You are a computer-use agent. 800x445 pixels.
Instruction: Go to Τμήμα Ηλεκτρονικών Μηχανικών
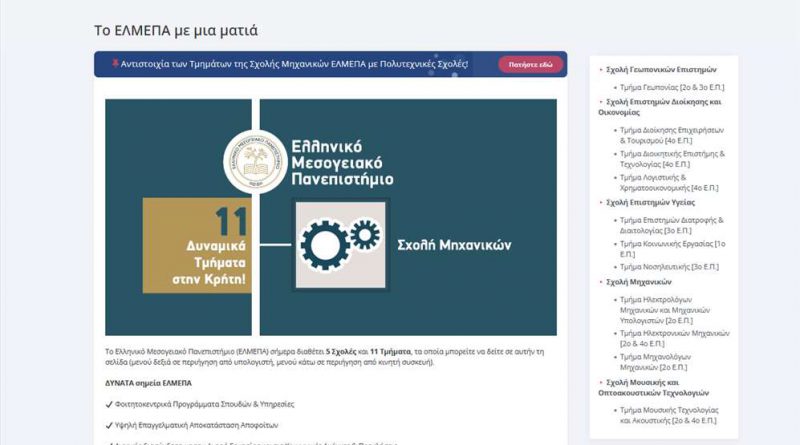point(672,338)
